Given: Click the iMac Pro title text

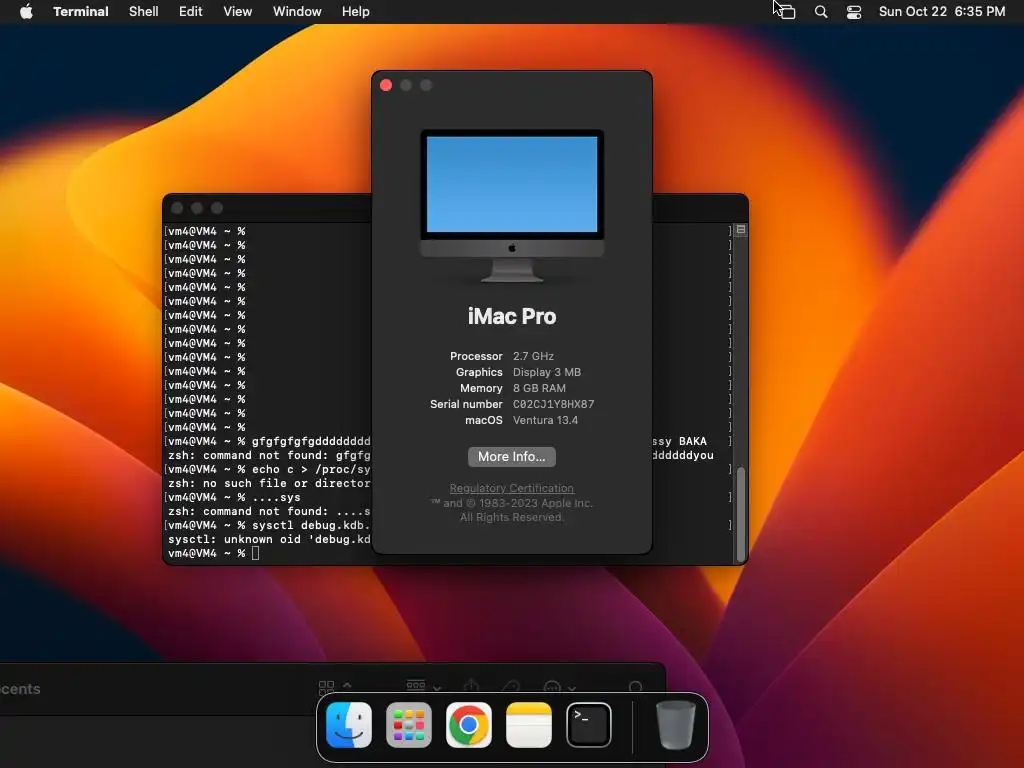Looking at the screenshot, I should pyautogui.click(x=512, y=316).
